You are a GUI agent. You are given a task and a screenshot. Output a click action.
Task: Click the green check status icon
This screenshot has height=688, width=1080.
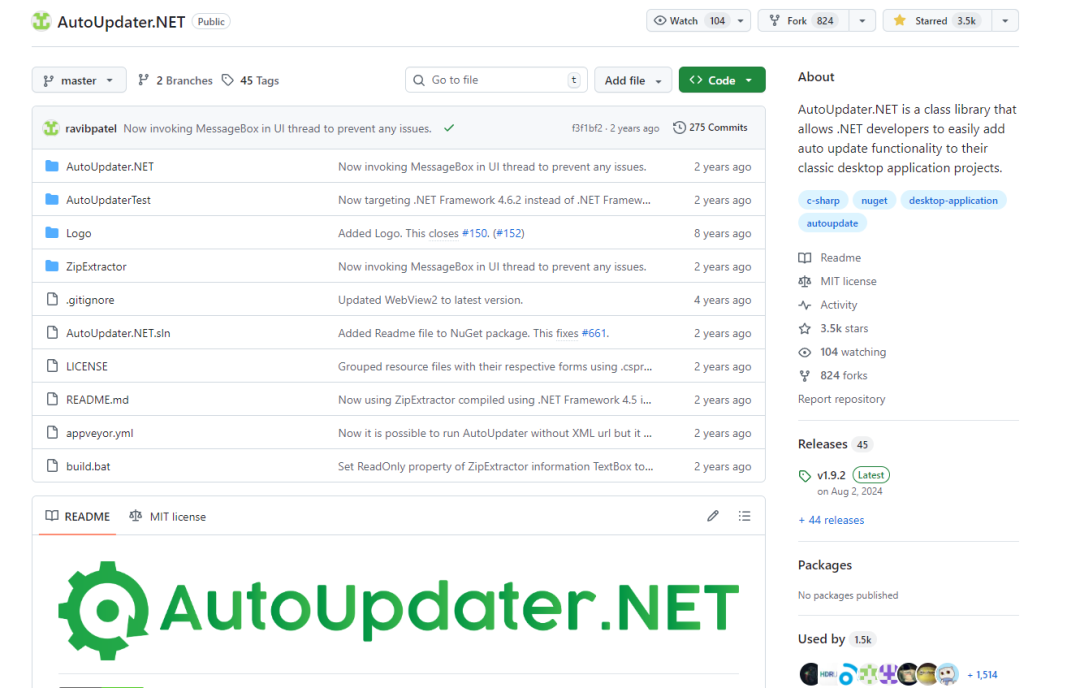449,128
